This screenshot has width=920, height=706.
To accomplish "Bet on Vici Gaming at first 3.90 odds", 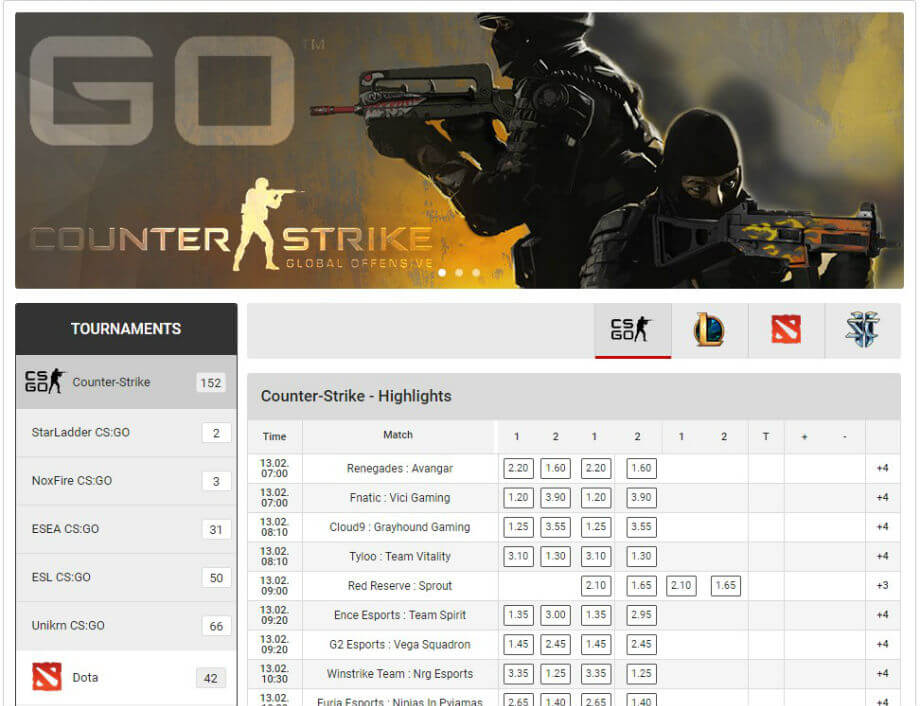I will (555, 497).
